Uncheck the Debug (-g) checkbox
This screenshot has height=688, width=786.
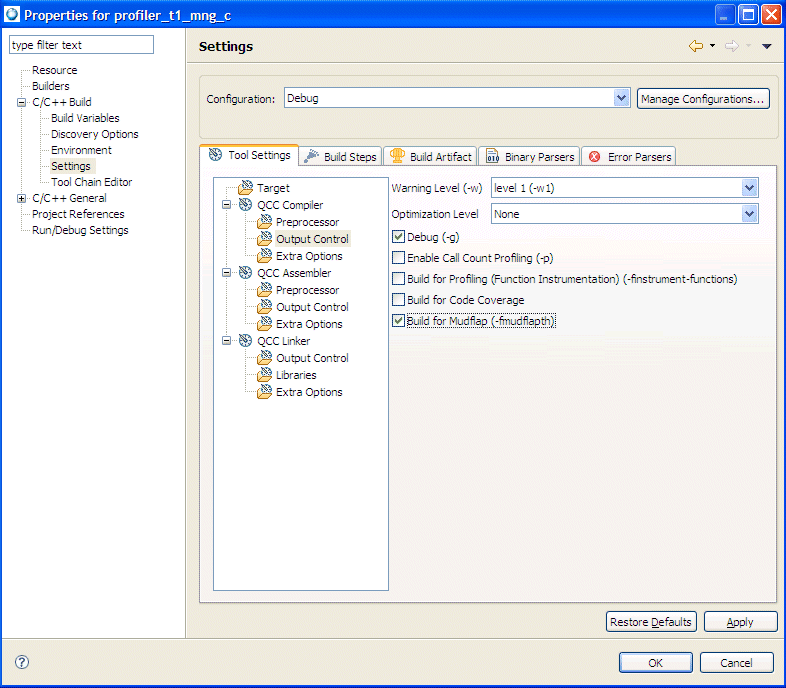[399, 237]
